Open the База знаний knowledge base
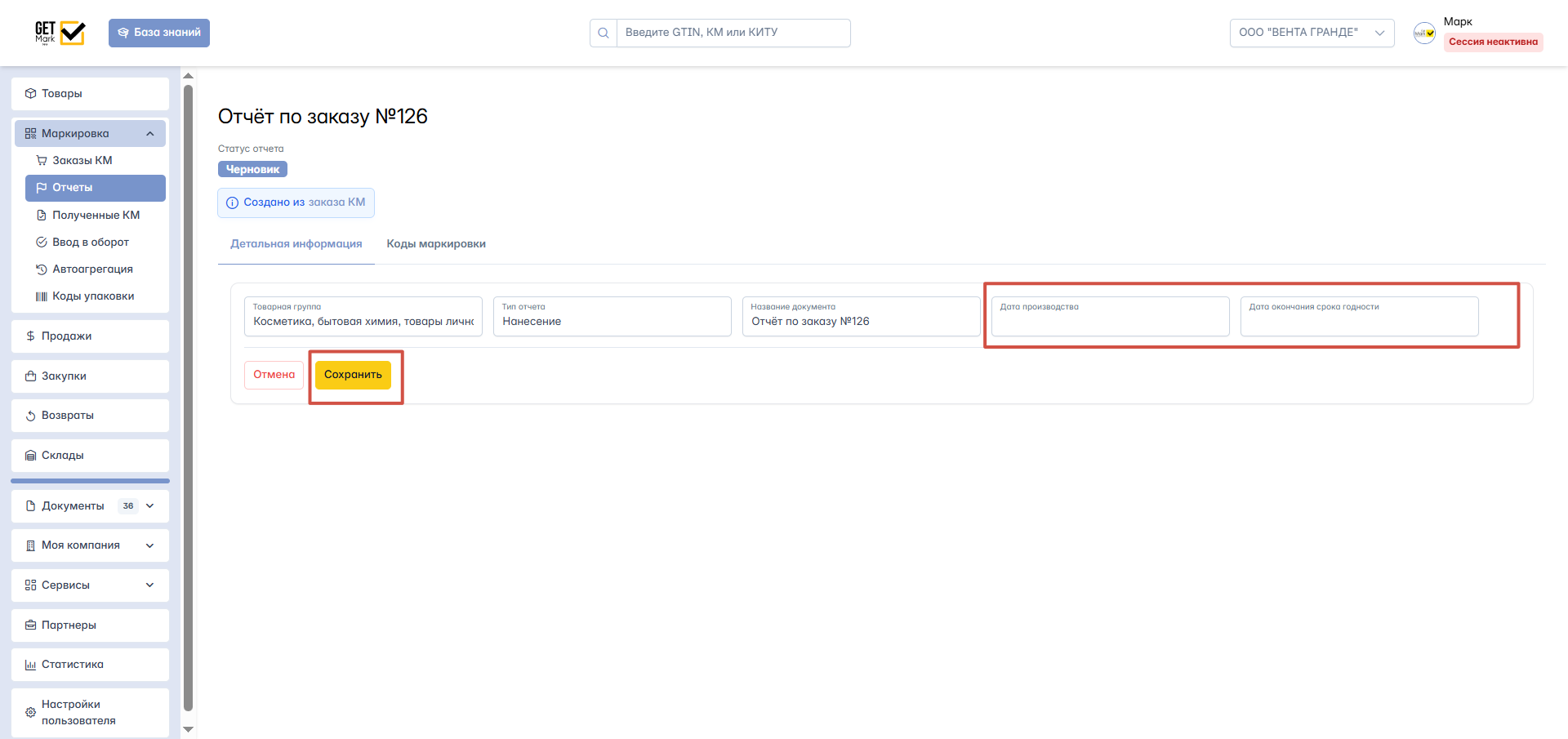The image size is (1568, 739). click(x=159, y=33)
